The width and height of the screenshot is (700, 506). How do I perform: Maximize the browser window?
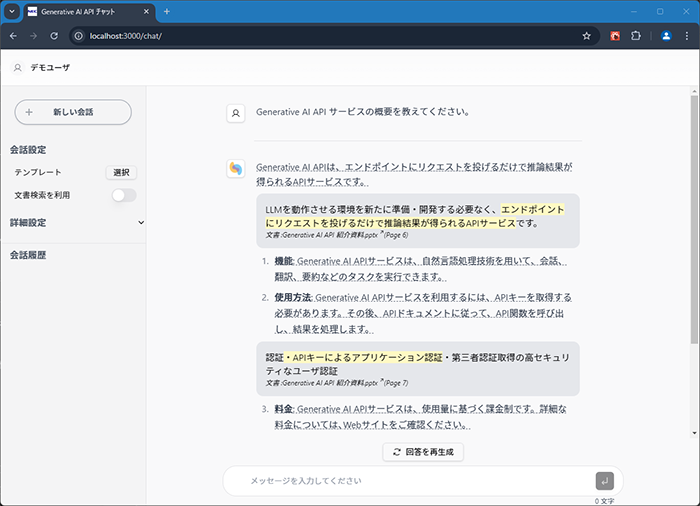[660, 12]
